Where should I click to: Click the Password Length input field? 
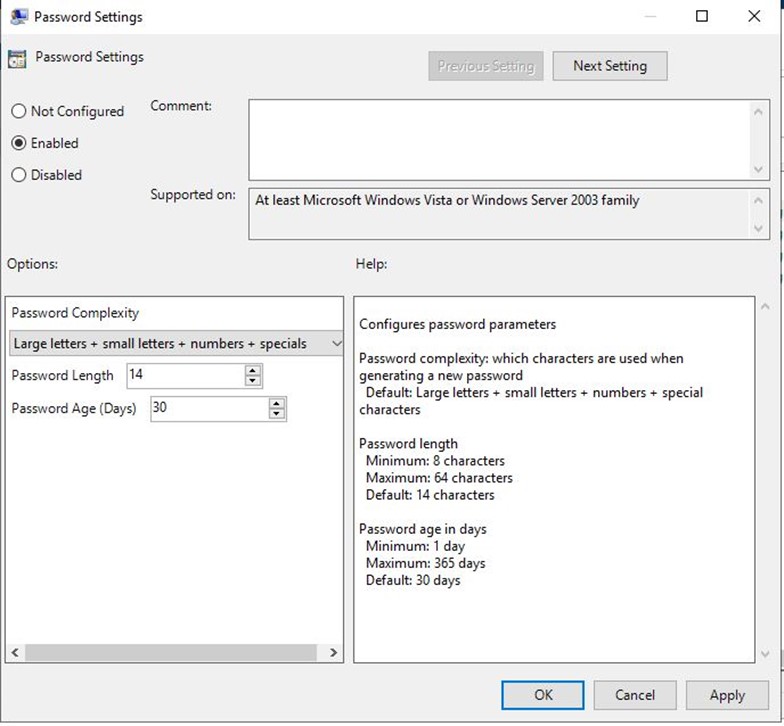tap(184, 376)
